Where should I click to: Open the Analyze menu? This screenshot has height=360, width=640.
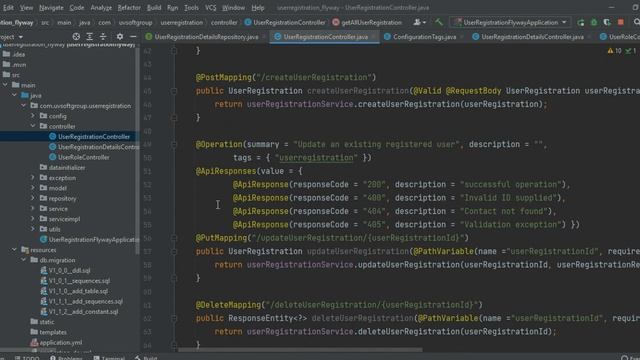[x=101, y=8]
